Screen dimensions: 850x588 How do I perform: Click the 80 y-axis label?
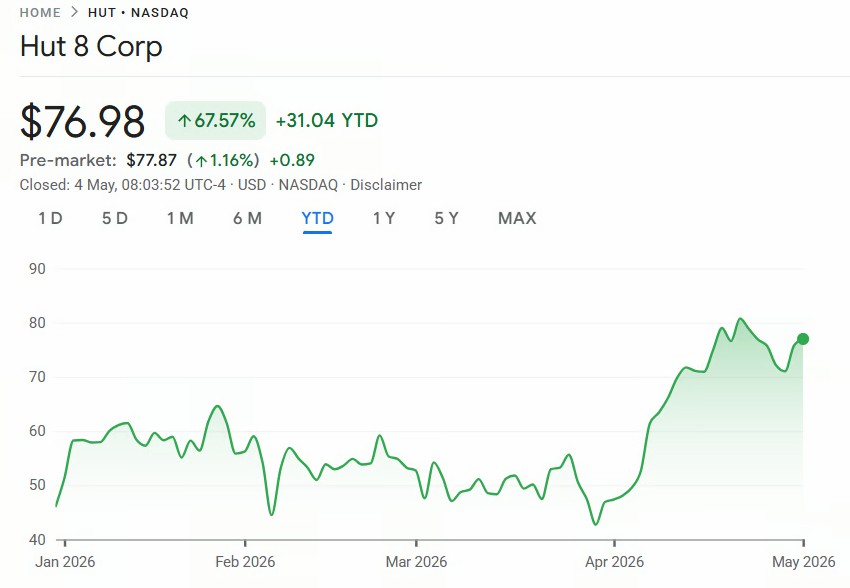tap(37, 323)
